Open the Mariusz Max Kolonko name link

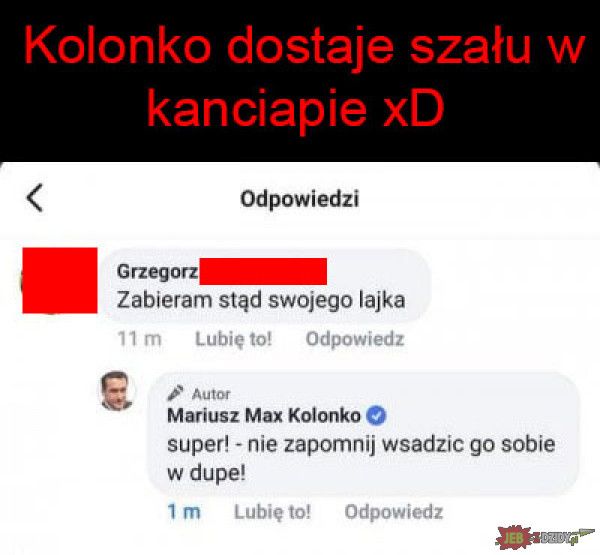point(264,416)
